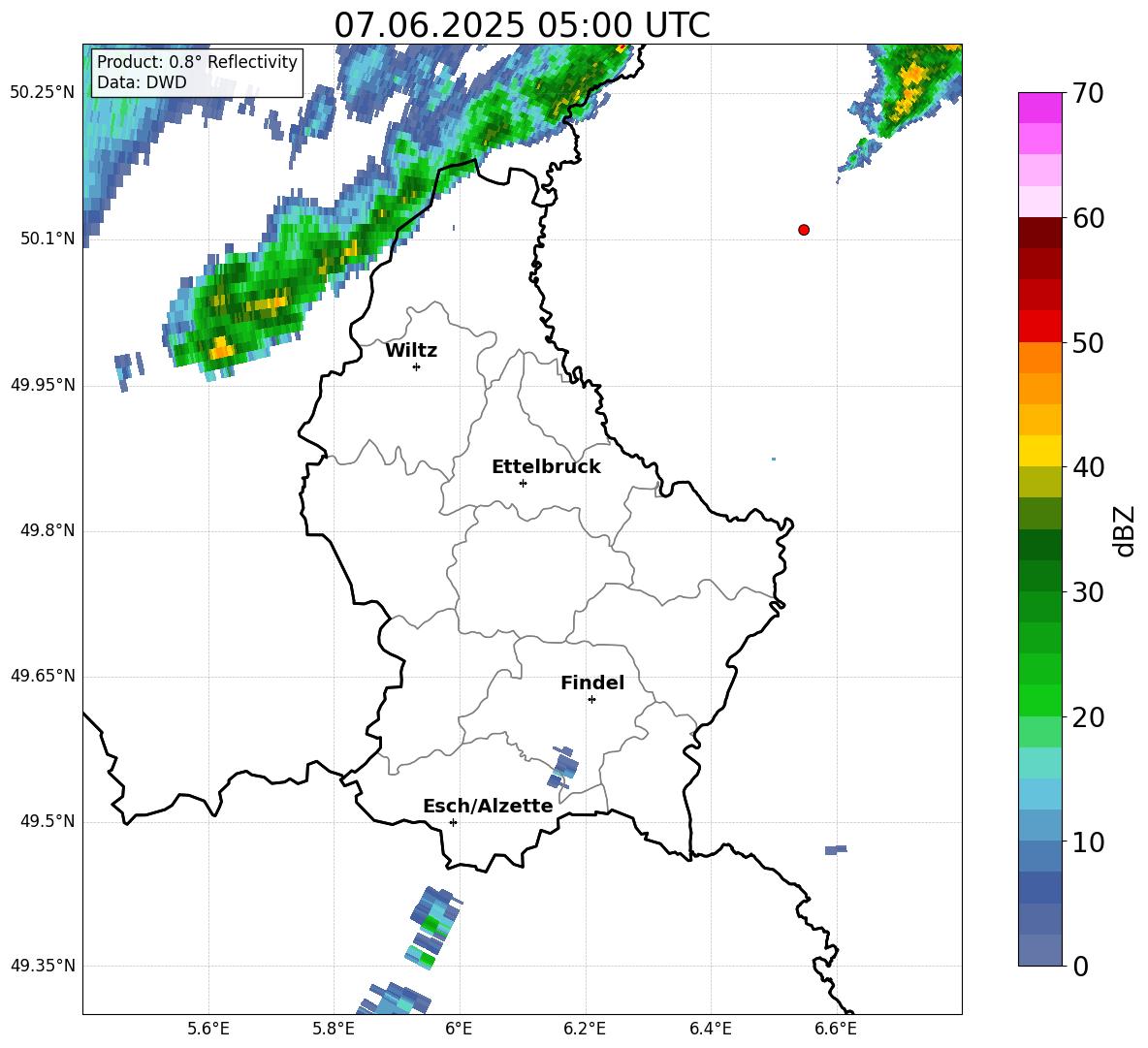Viewport: 1148px width, 1048px height.
Task: Click the 6°E longitude tick label
Action: (x=459, y=1029)
